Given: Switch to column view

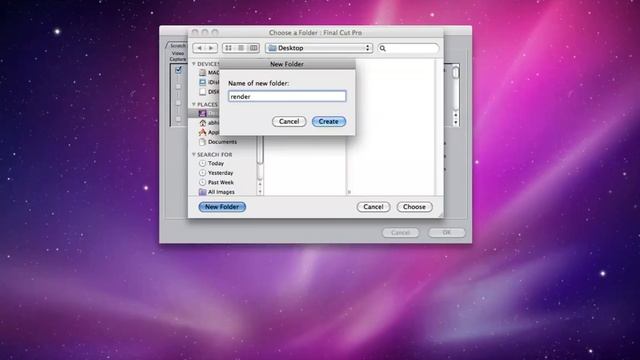Looking at the screenshot, I should (253, 48).
